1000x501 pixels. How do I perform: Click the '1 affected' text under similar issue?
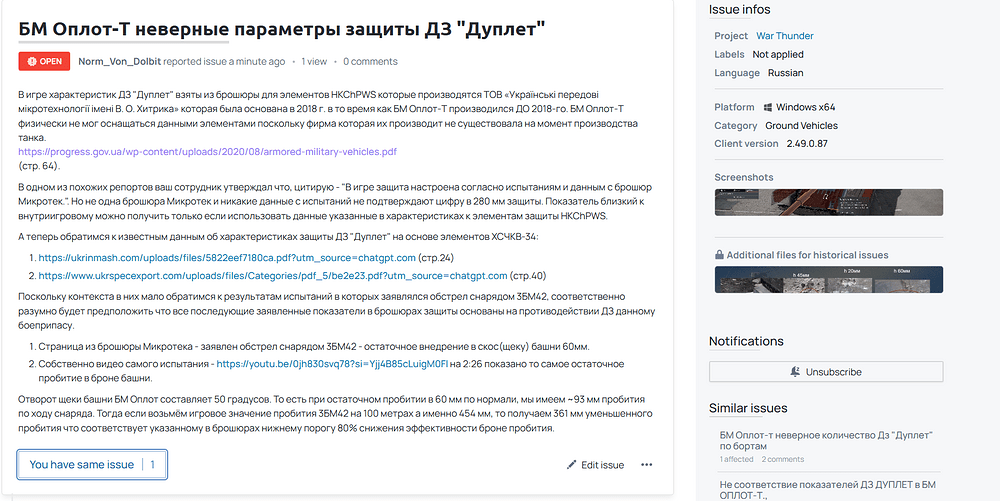737,459
